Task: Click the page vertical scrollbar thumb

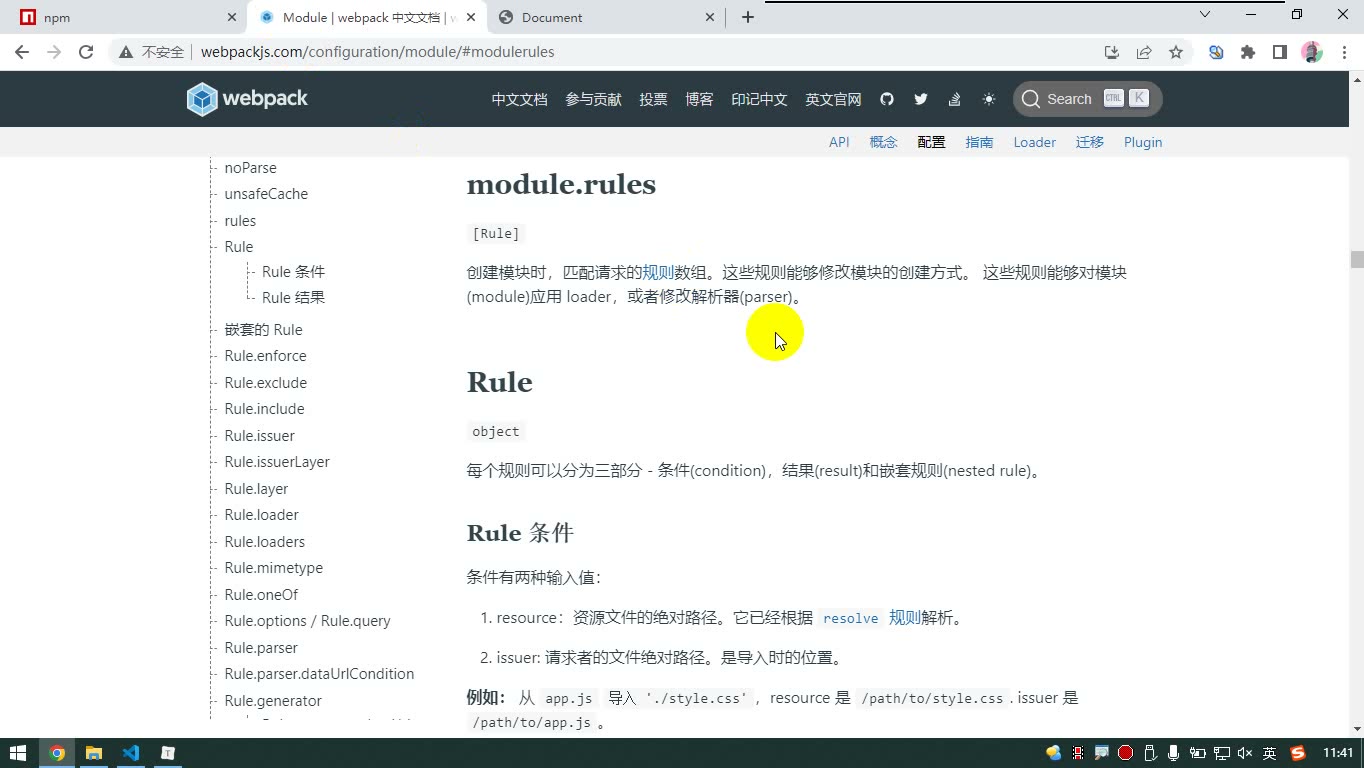Action: pyautogui.click(x=1357, y=259)
